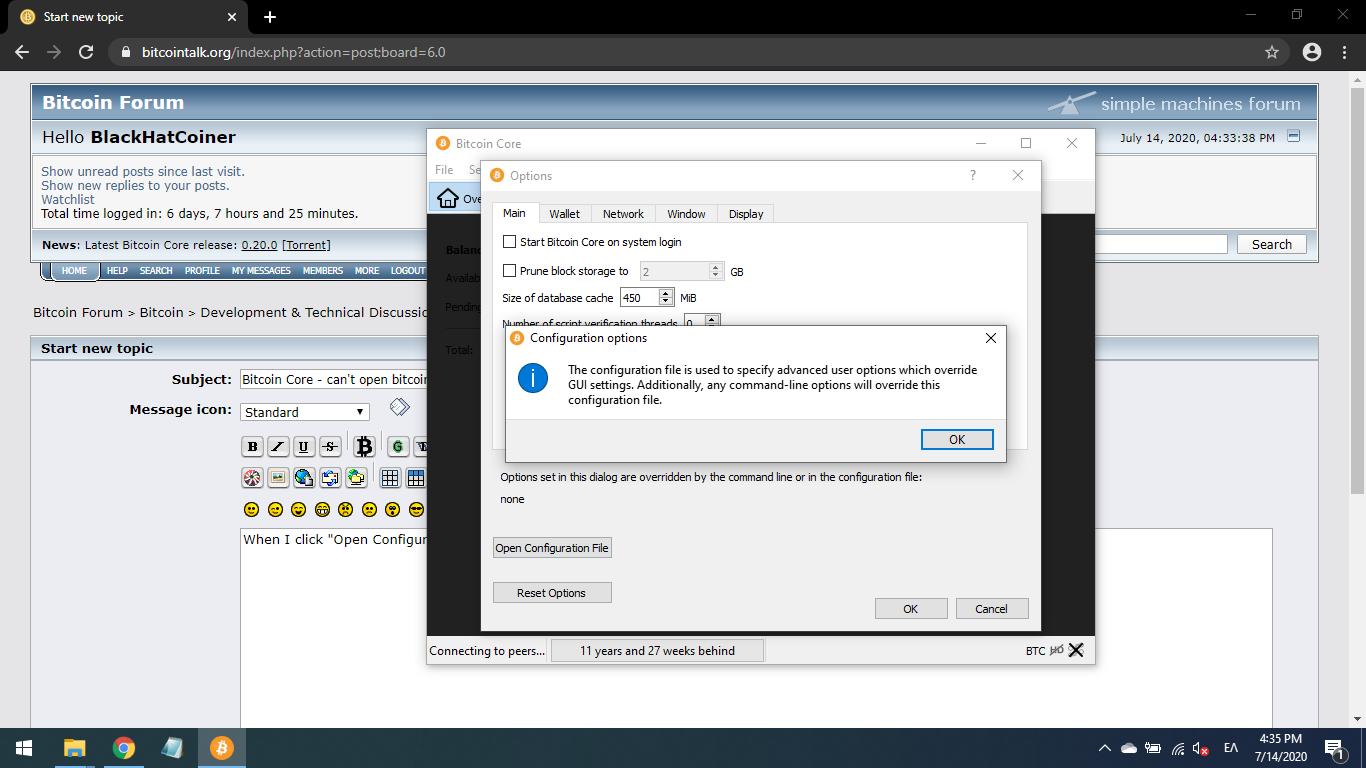Focus the Subject input field
1366x768 pixels.
pyautogui.click(x=333, y=380)
